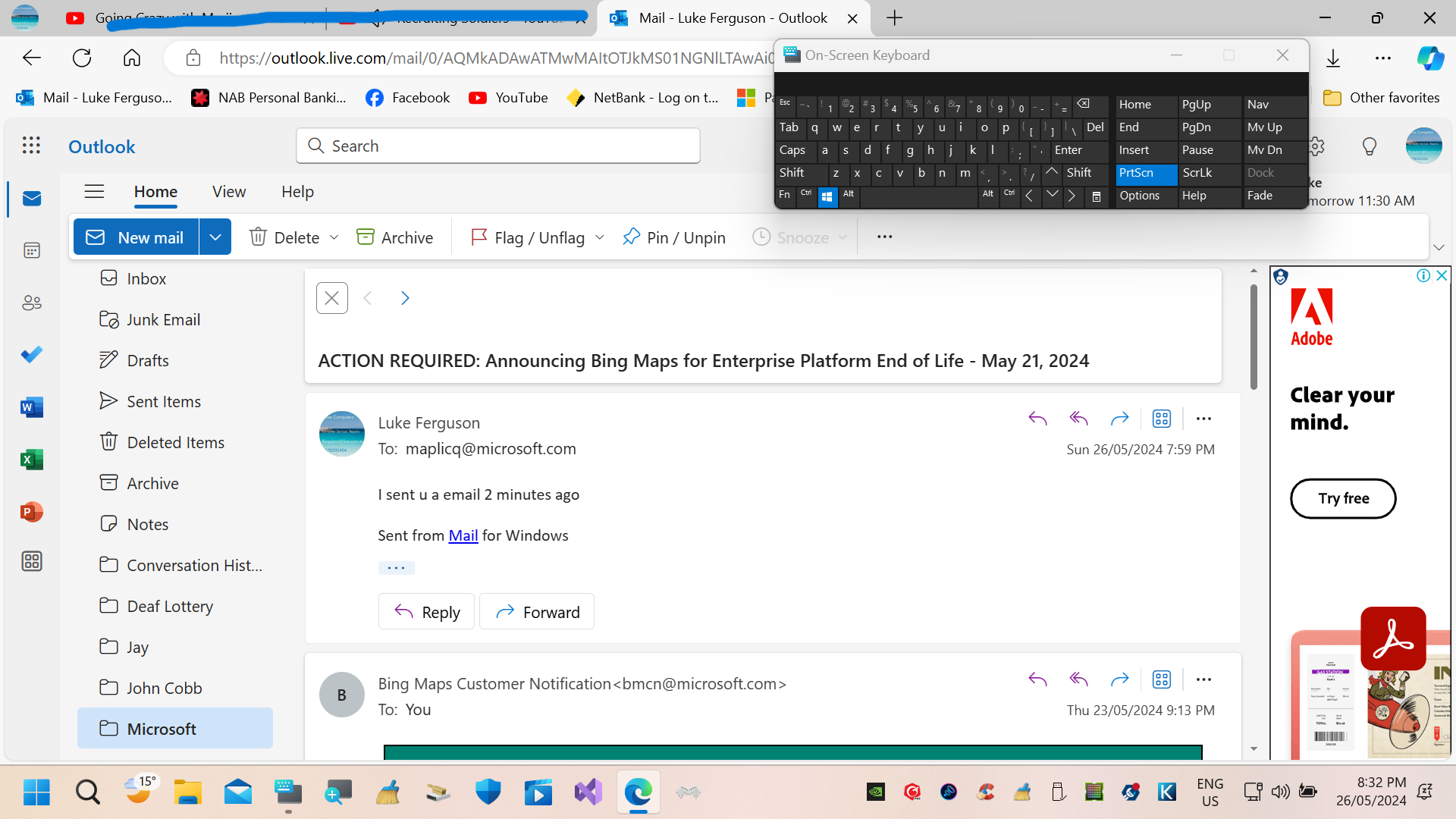
Task: Launch Excel from the left rail
Action: pos(32,460)
